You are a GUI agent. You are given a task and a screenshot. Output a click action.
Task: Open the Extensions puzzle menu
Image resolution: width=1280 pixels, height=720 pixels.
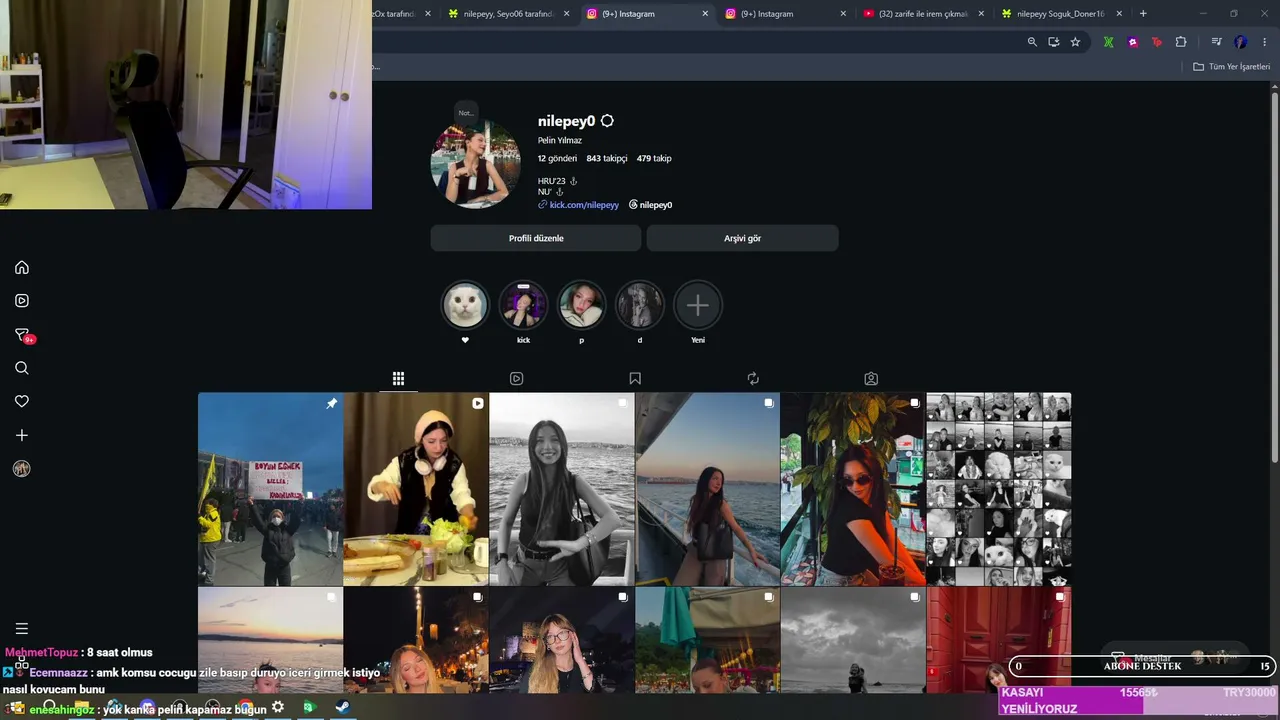click(1181, 42)
